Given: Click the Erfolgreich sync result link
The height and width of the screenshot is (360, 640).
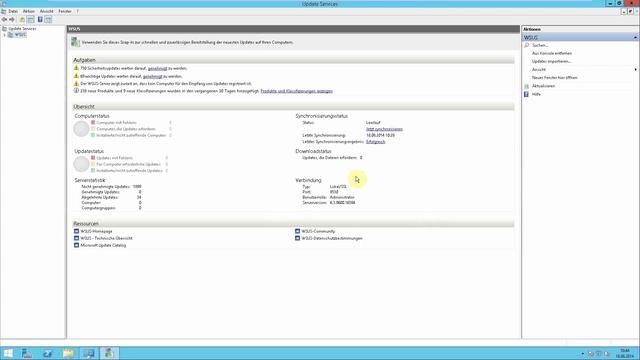Looking at the screenshot, I should tap(376, 142).
